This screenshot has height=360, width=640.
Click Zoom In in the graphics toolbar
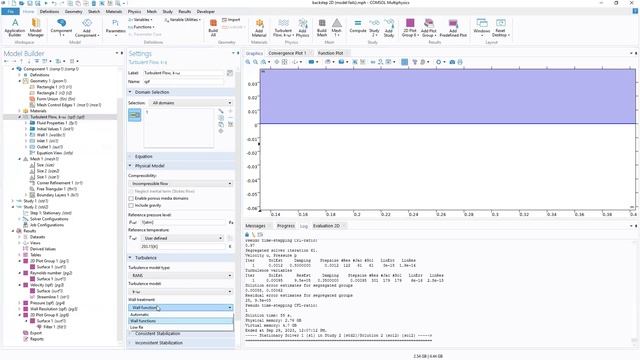248,62
